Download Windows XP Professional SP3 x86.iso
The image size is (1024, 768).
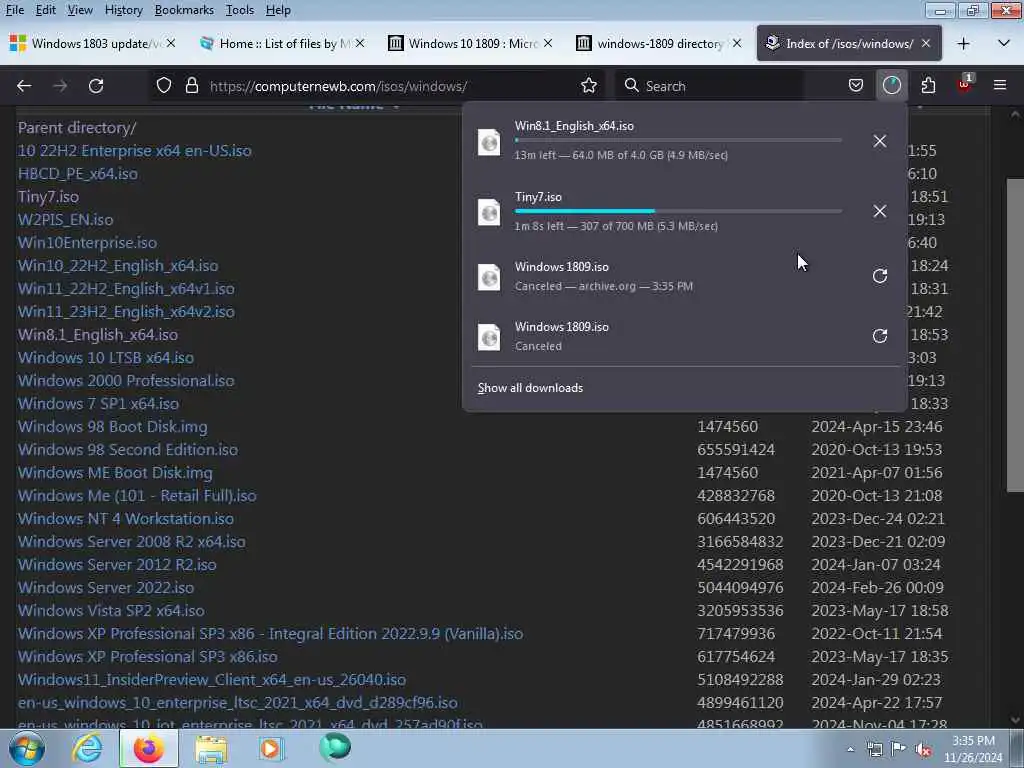click(x=148, y=656)
